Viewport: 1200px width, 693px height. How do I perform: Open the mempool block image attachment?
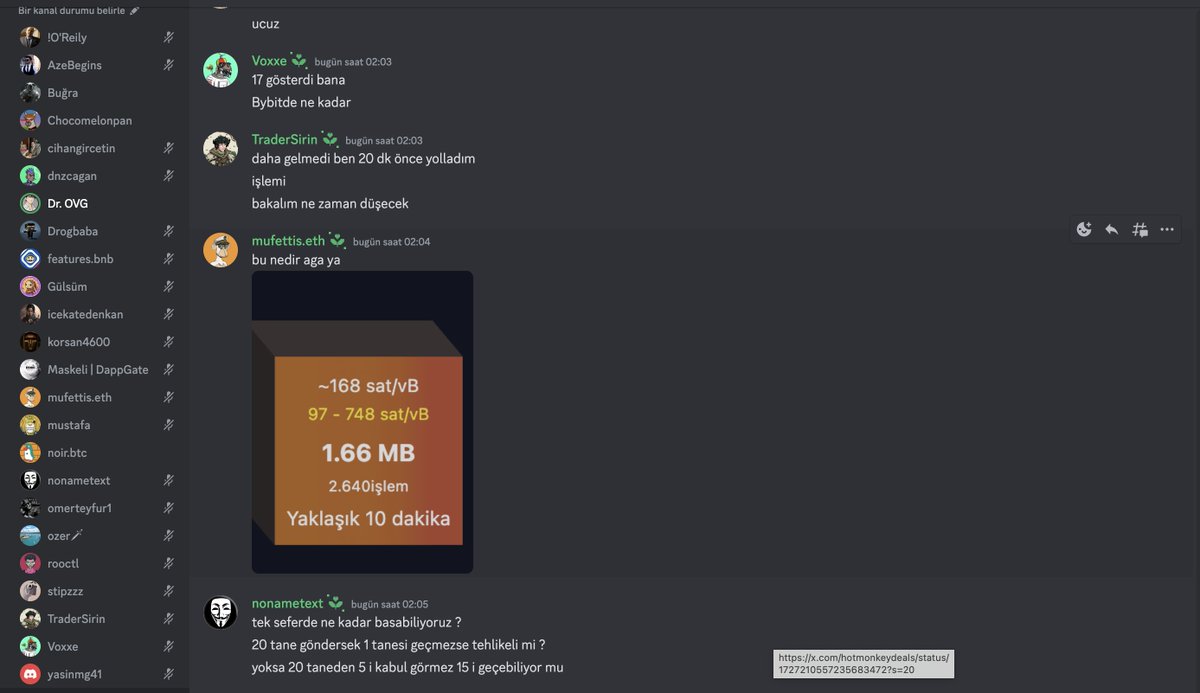click(362, 422)
